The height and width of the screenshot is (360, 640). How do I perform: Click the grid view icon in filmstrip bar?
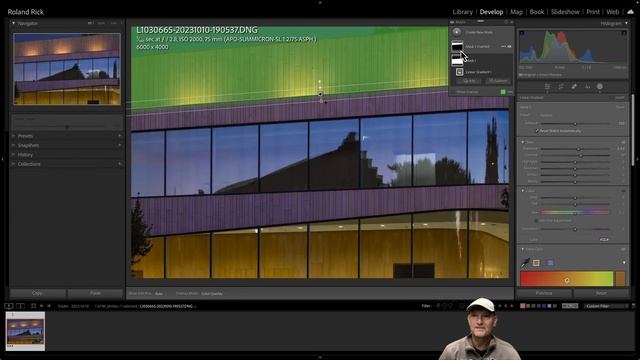[33, 306]
